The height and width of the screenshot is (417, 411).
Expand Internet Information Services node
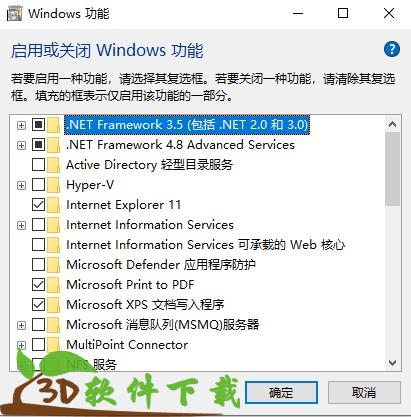coord(21,225)
